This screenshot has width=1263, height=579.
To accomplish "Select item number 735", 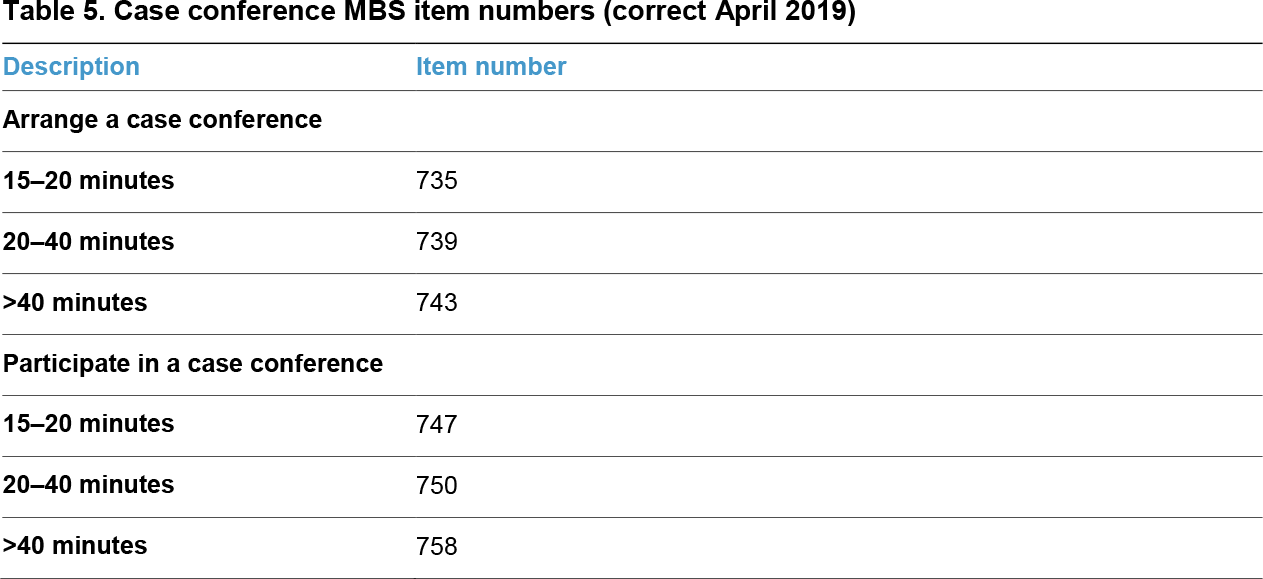I will pos(437,181).
